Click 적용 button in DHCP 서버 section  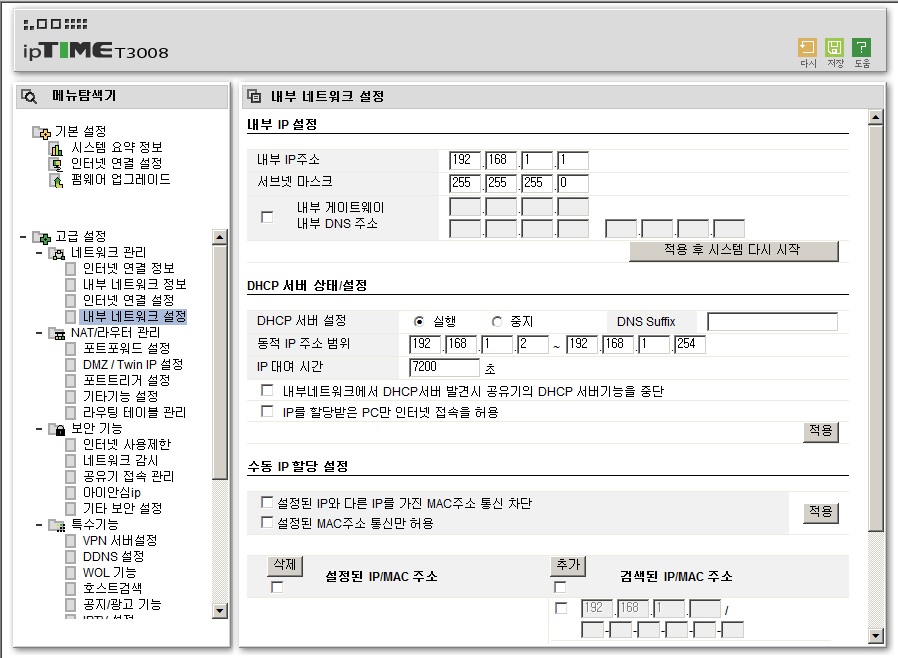(x=821, y=431)
